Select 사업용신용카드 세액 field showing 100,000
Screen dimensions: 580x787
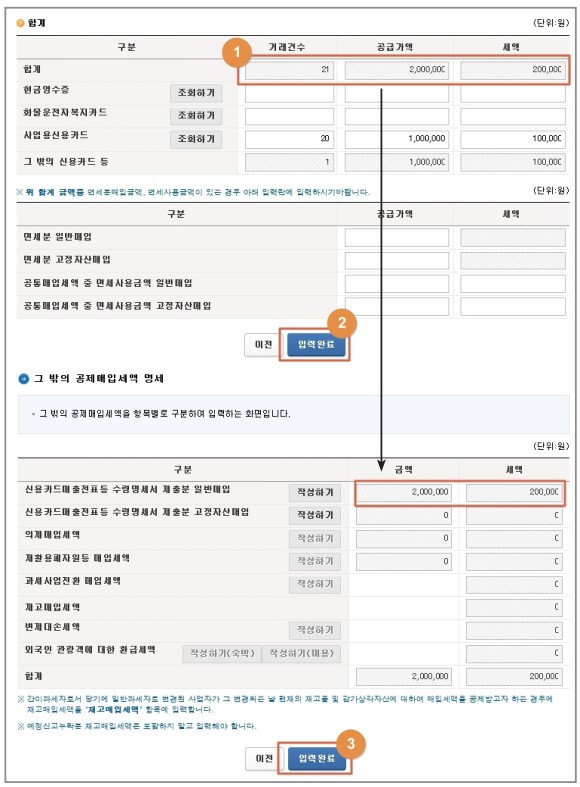coord(513,139)
